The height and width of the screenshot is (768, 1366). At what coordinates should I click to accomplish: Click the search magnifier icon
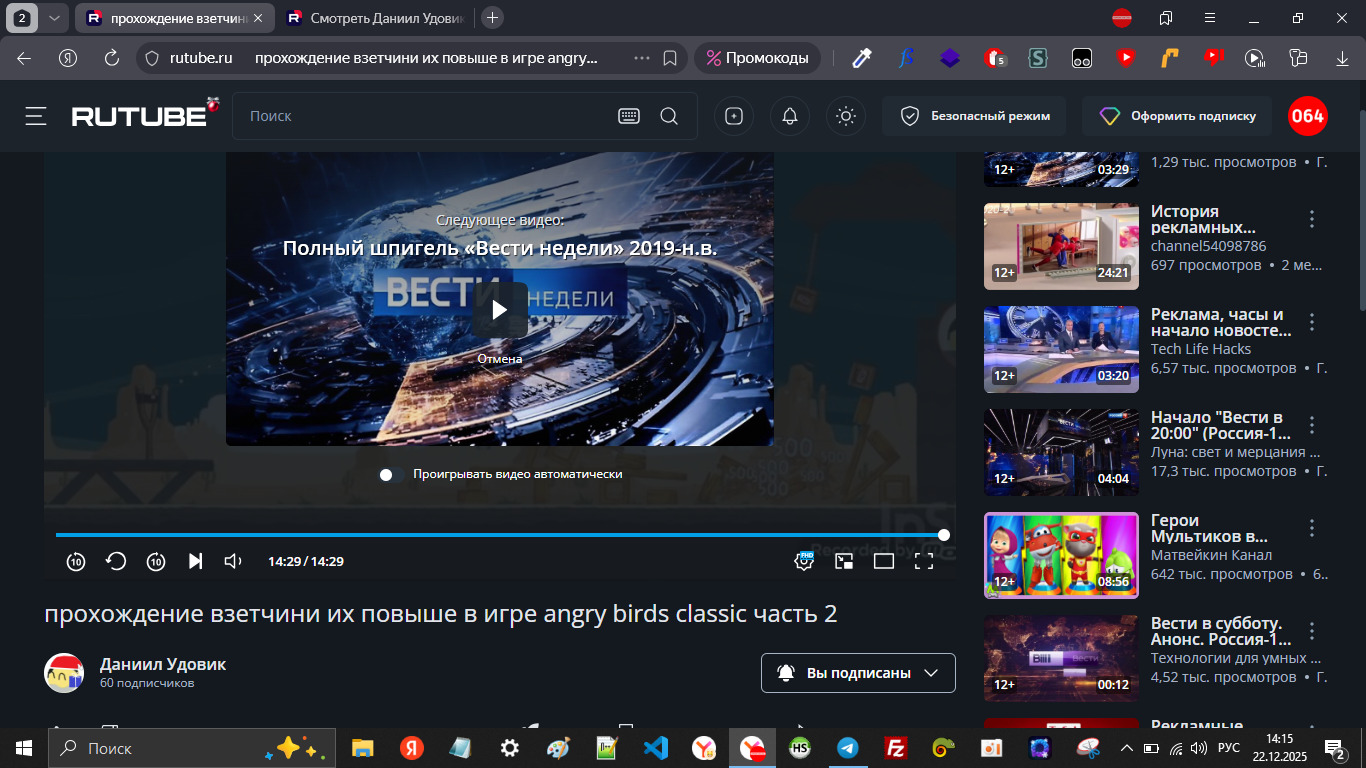coord(669,116)
